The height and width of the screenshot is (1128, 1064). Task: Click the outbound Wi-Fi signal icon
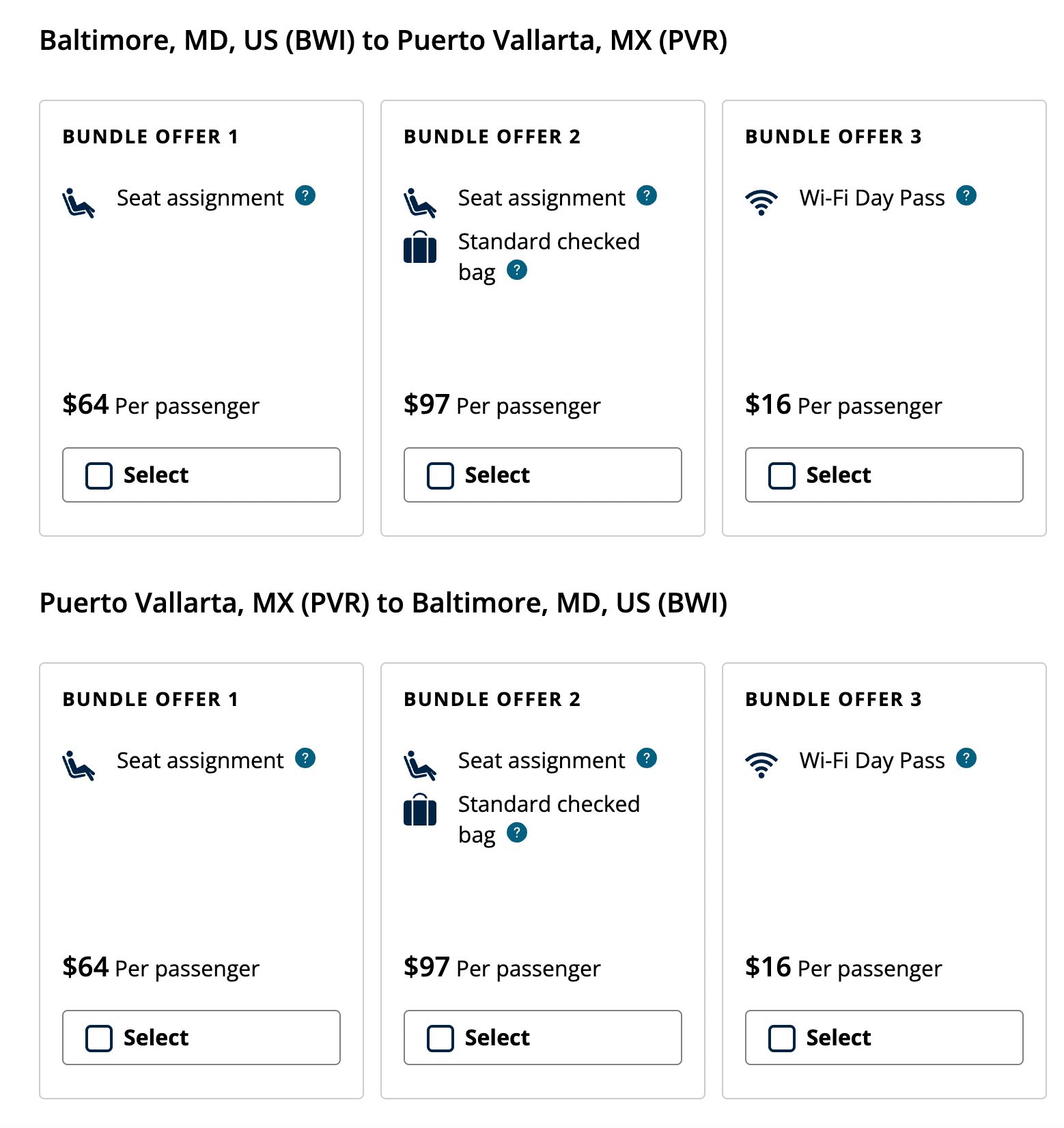coord(761,202)
